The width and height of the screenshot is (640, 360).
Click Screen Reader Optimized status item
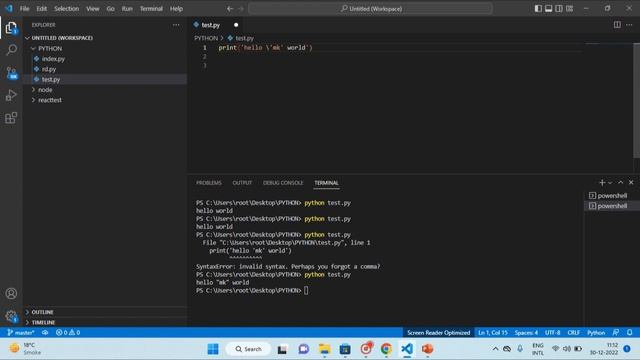438,333
